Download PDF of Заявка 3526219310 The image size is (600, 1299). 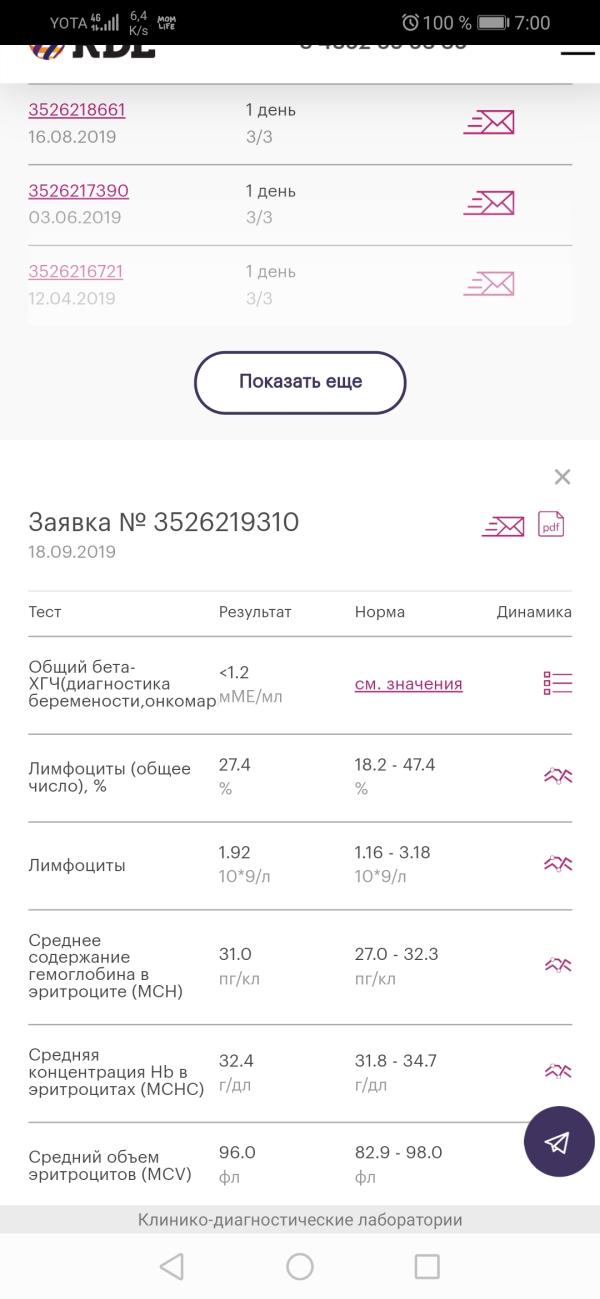[x=552, y=524]
